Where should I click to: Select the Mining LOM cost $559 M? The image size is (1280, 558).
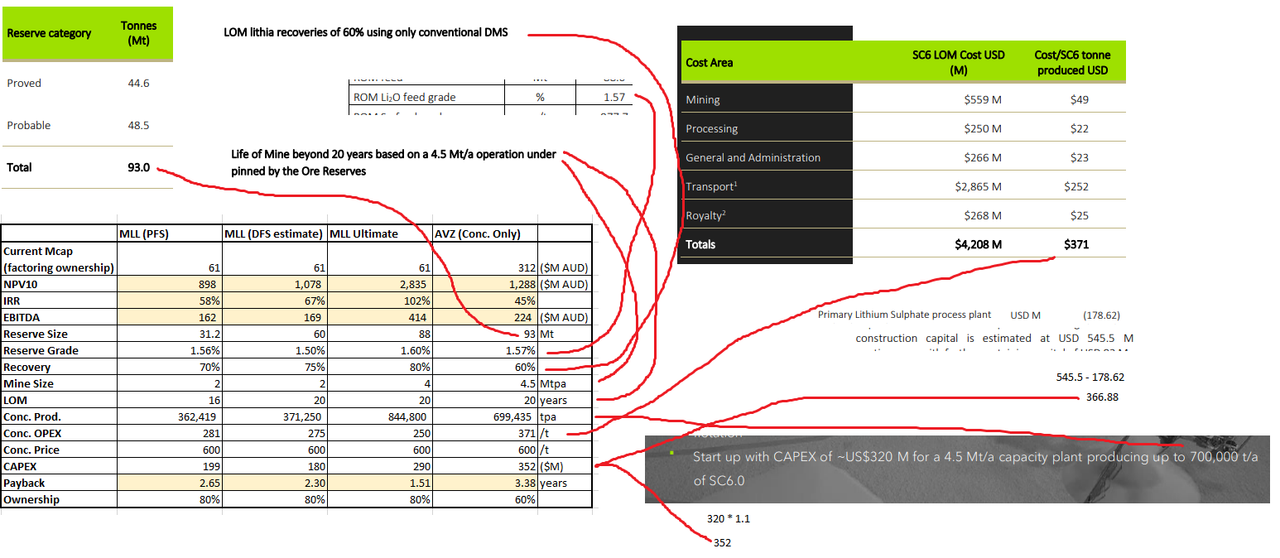pos(981,100)
